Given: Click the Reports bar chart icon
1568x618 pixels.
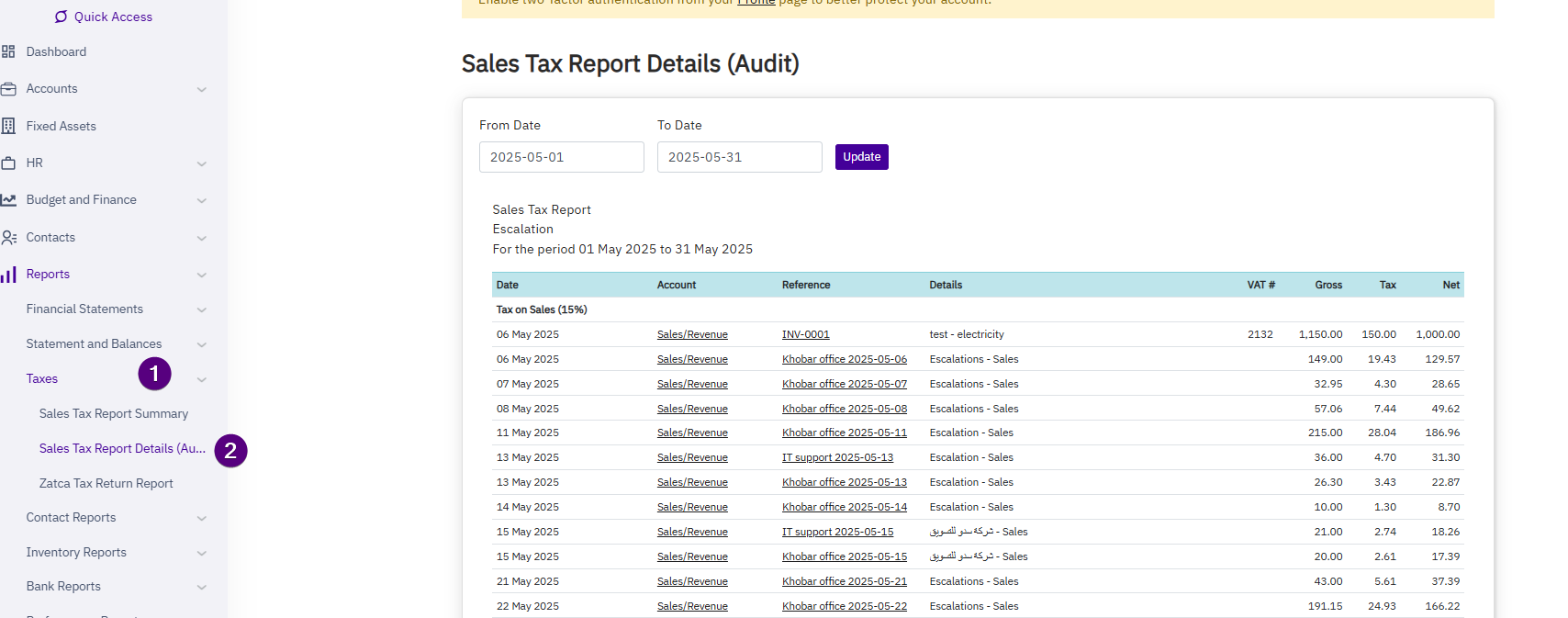Looking at the screenshot, I should tap(8, 275).
